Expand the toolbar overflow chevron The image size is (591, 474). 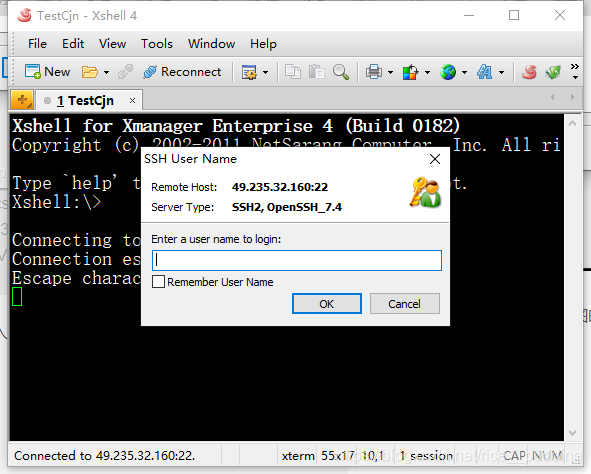[574, 71]
